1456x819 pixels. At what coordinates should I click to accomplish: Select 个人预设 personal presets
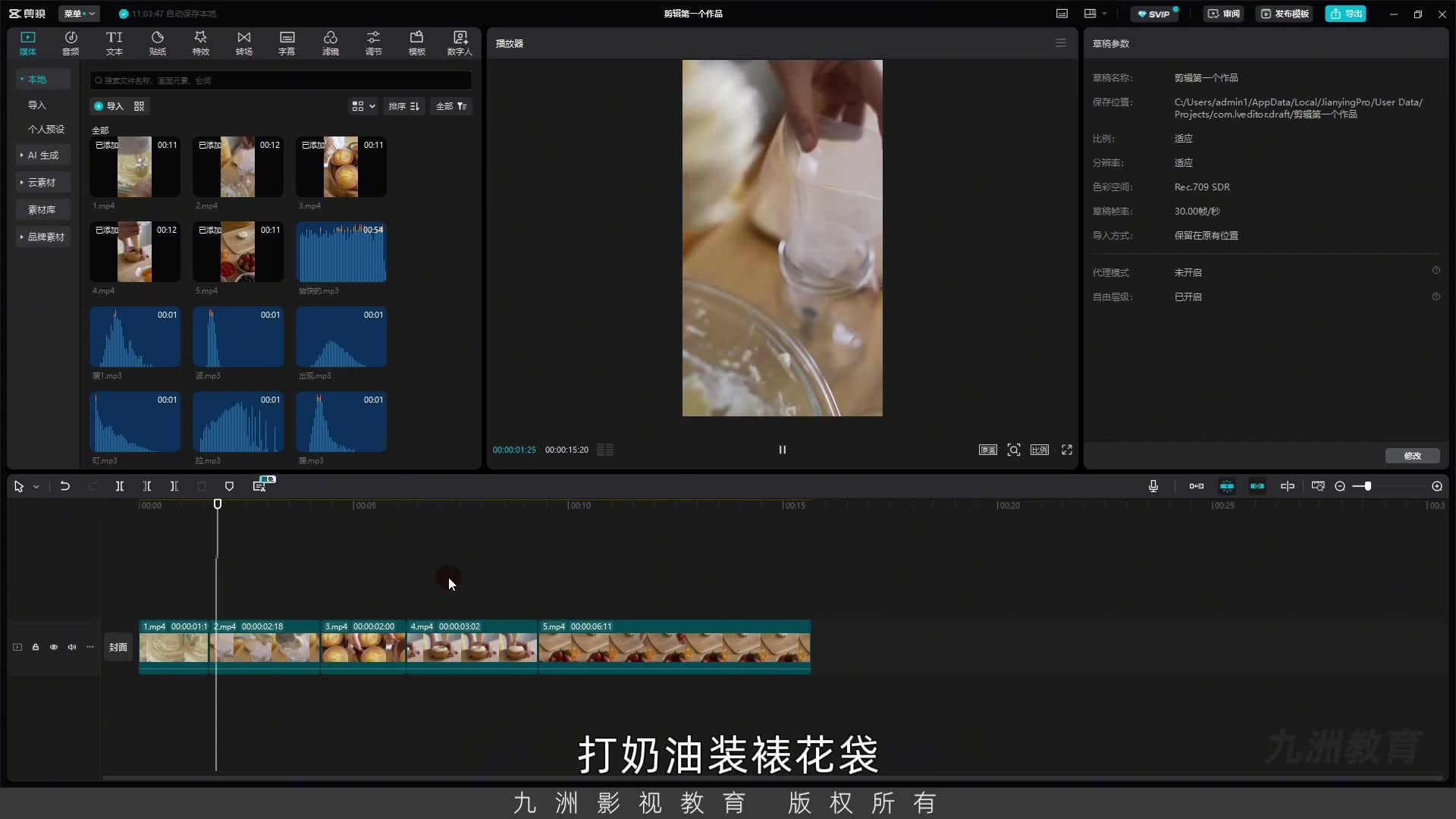(46, 129)
